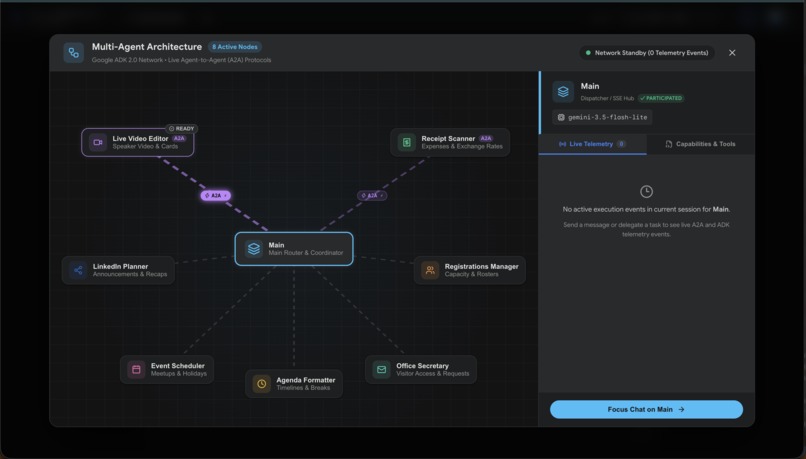Click the Registrations Manager people icon
The width and height of the screenshot is (806, 459).
pyautogui.click(x=430, y=270)
